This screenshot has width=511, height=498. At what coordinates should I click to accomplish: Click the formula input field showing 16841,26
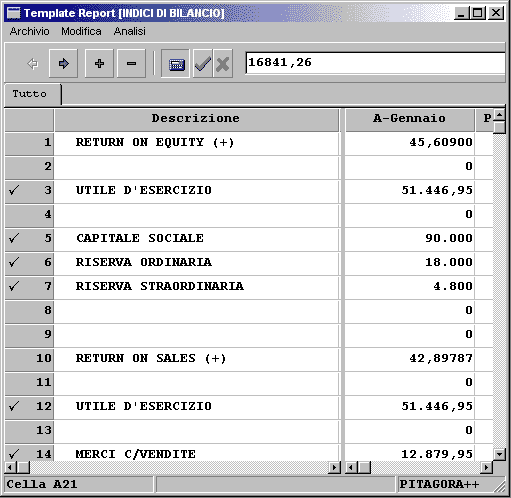coord(375,63)
